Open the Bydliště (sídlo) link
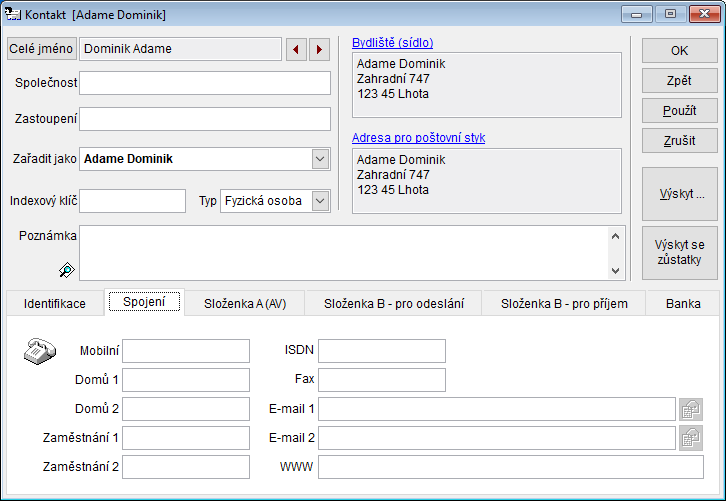The image size is (726, 501). click(x=392, y=43)
